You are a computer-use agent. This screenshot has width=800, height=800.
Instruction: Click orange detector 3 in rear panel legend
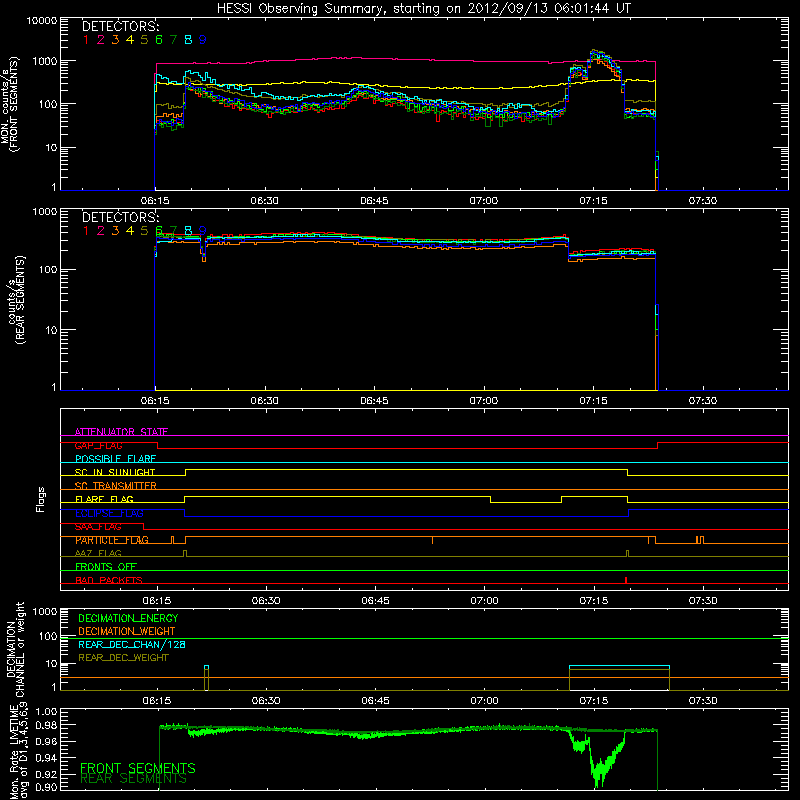[x=115, y=231]
